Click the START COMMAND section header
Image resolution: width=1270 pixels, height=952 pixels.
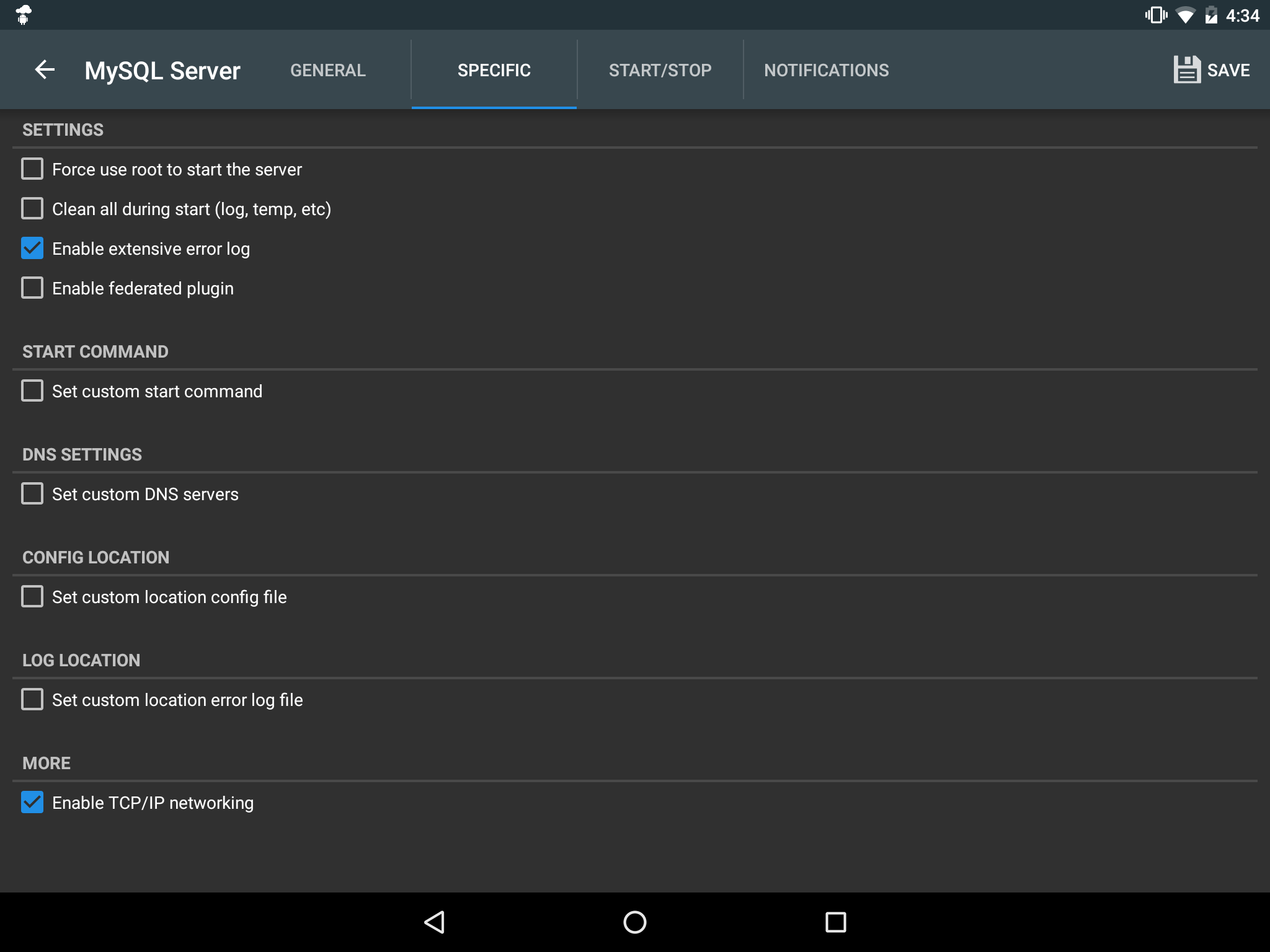95,351
